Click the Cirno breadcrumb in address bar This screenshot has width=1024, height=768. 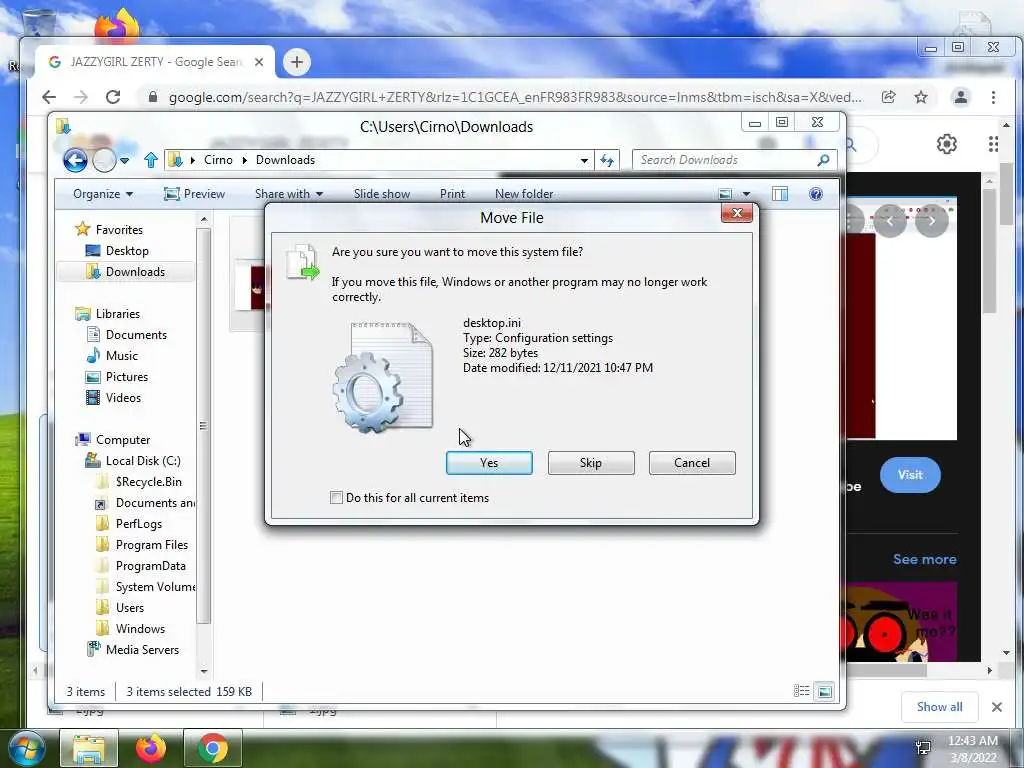[217, 160]
